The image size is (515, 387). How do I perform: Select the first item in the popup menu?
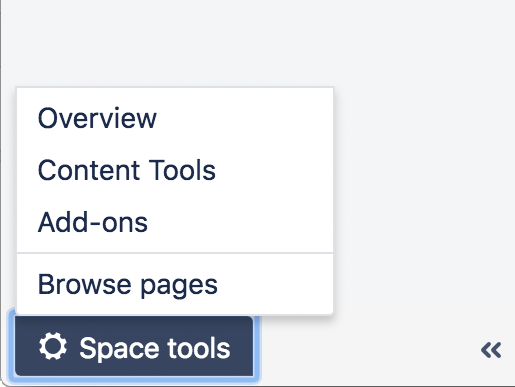pyautogui.click(x=175, y=118)
